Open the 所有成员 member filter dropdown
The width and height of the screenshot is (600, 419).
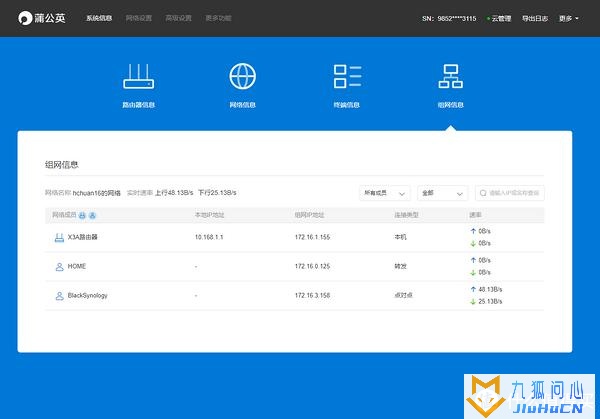[385, 193]
